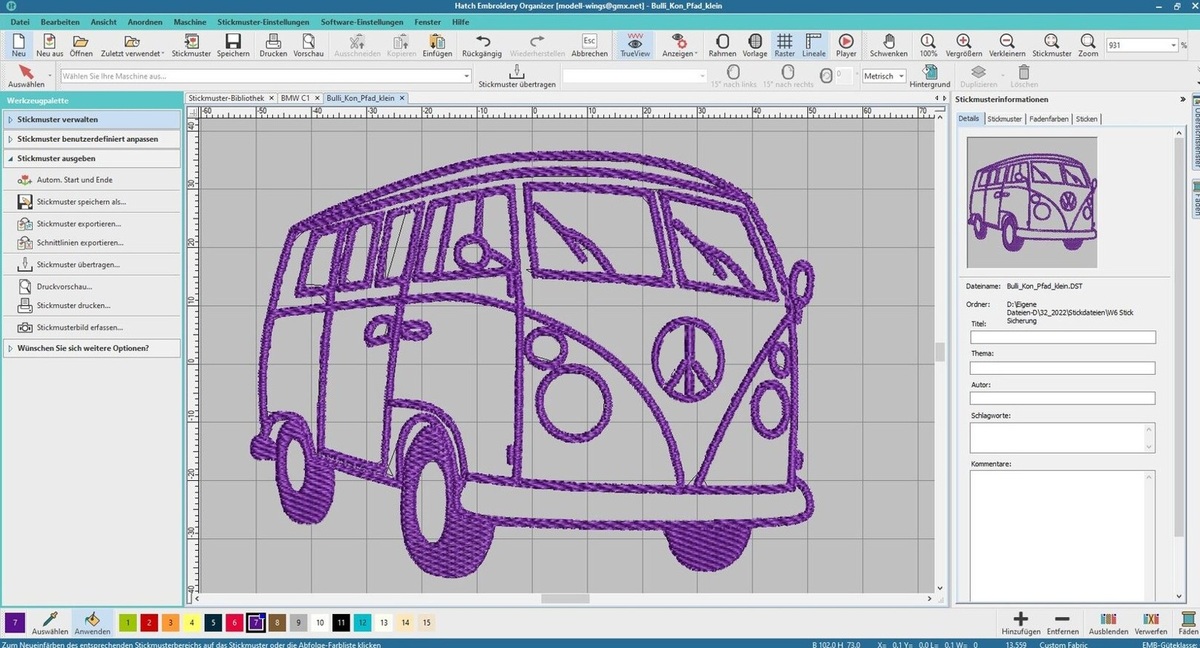
Task: Open the Anordnen menu
Action: pos(145,21)
